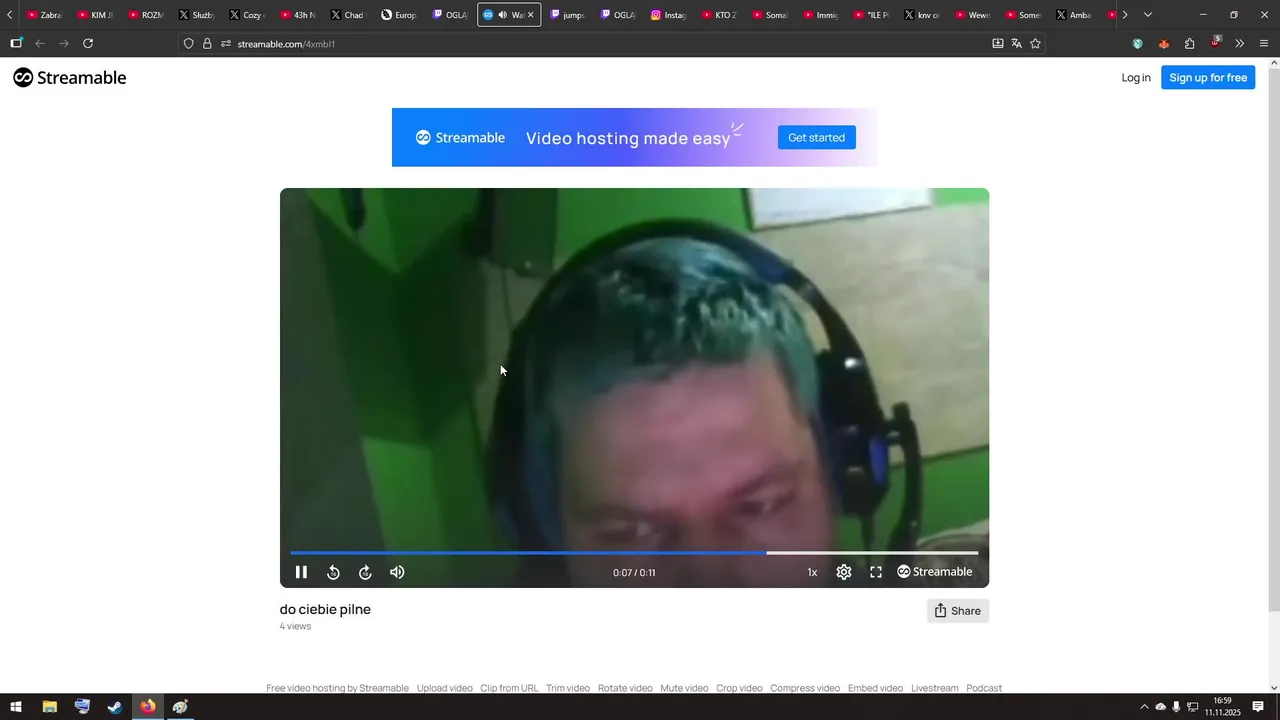Screen dimensions: 1280x720
Task: Open Steam from the taskbar
Action: tap(115, 707)
